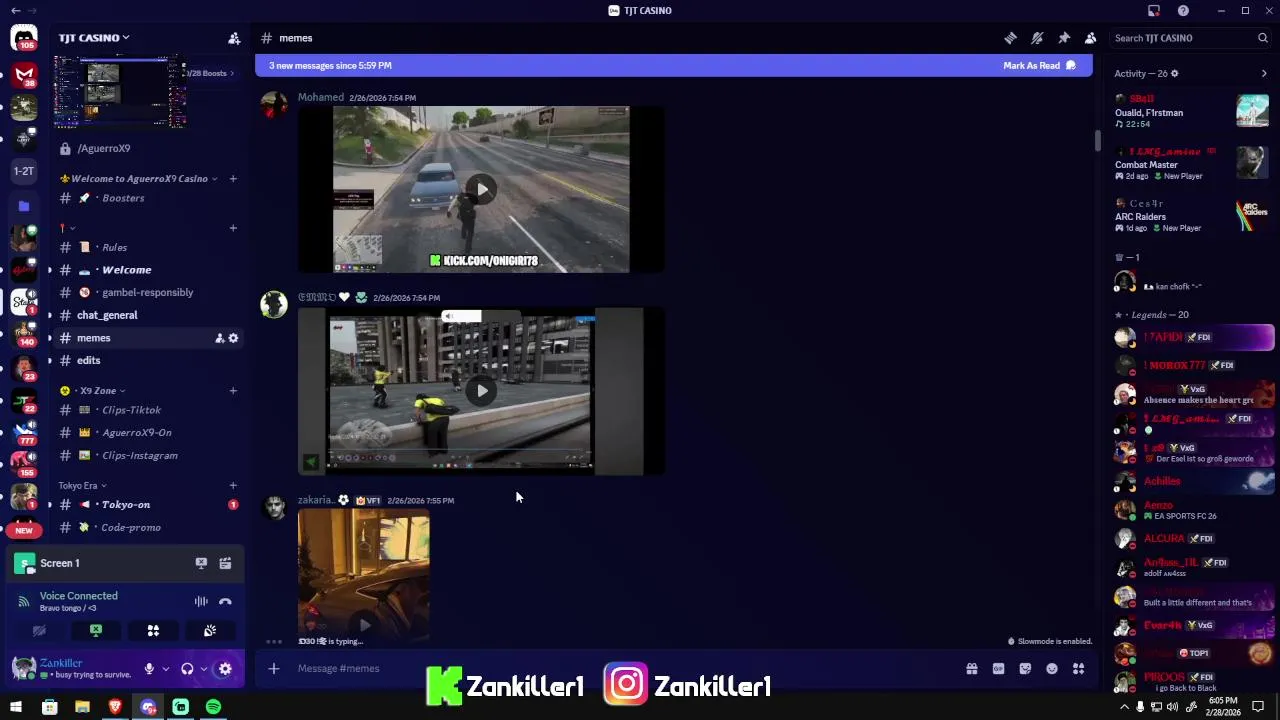1280x720 pixels.
Task: Open the Welcome channel
Action: click(x=146, y=270)
